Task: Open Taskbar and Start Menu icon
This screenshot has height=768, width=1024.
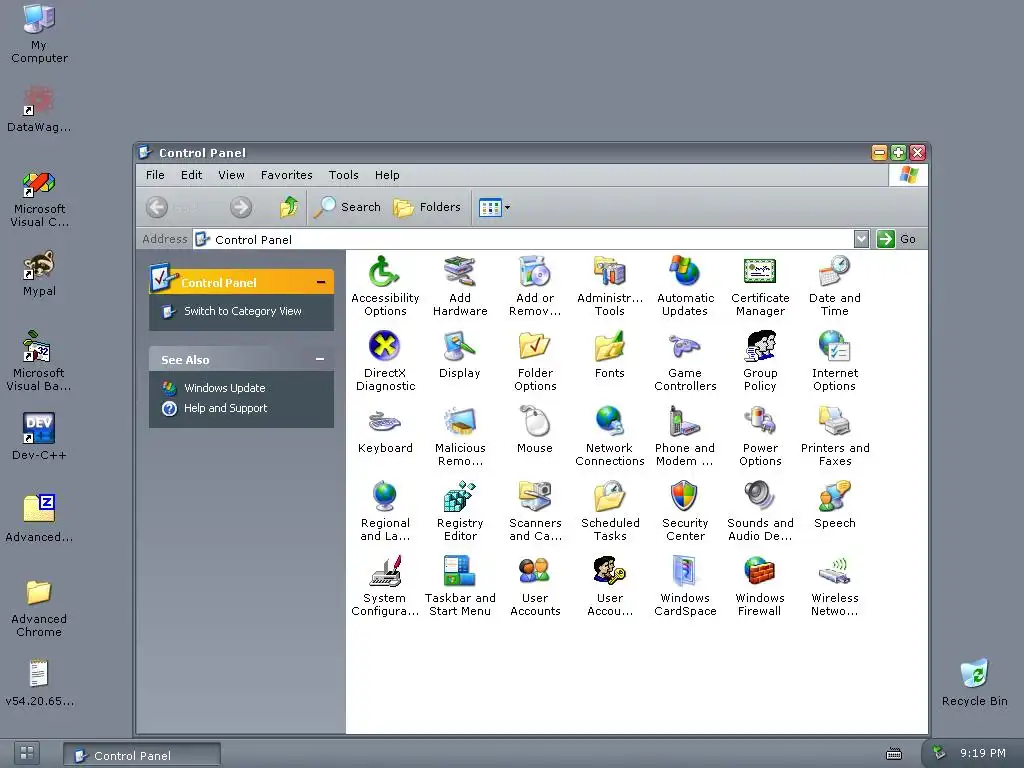Action: point(460,586)
